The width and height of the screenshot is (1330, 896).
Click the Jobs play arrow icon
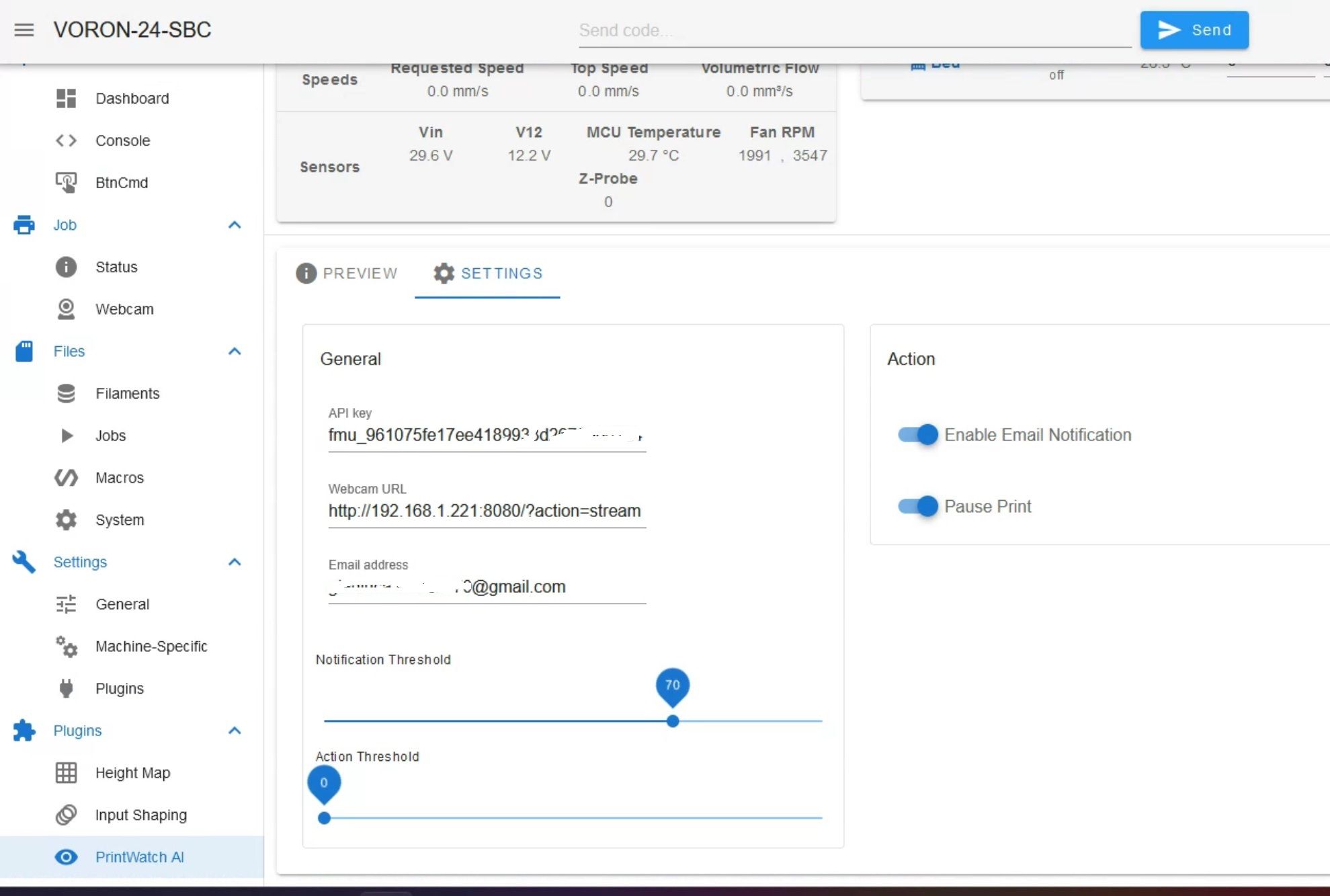(x=67, y=436)
